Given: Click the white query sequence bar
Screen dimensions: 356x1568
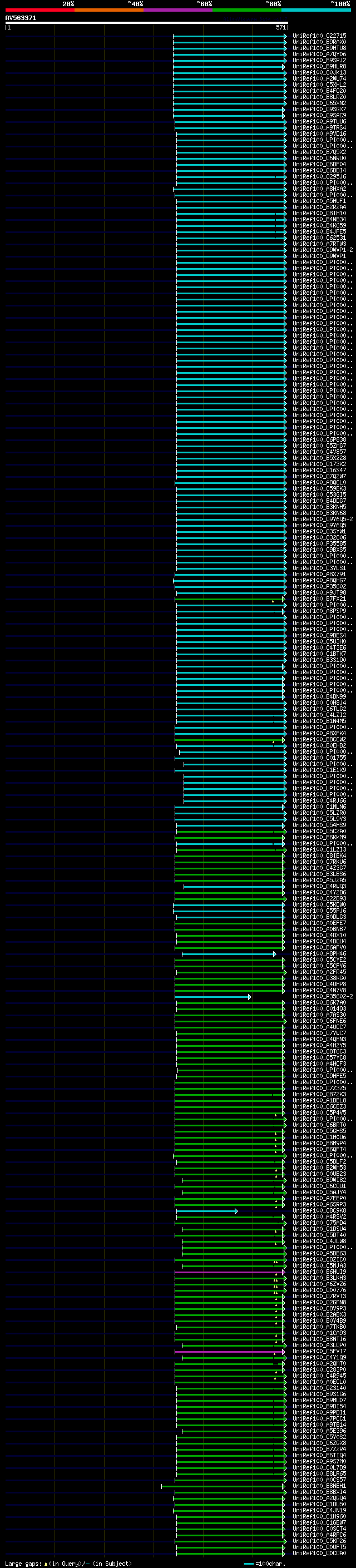Looking at the screenshot, I should 147,23.
